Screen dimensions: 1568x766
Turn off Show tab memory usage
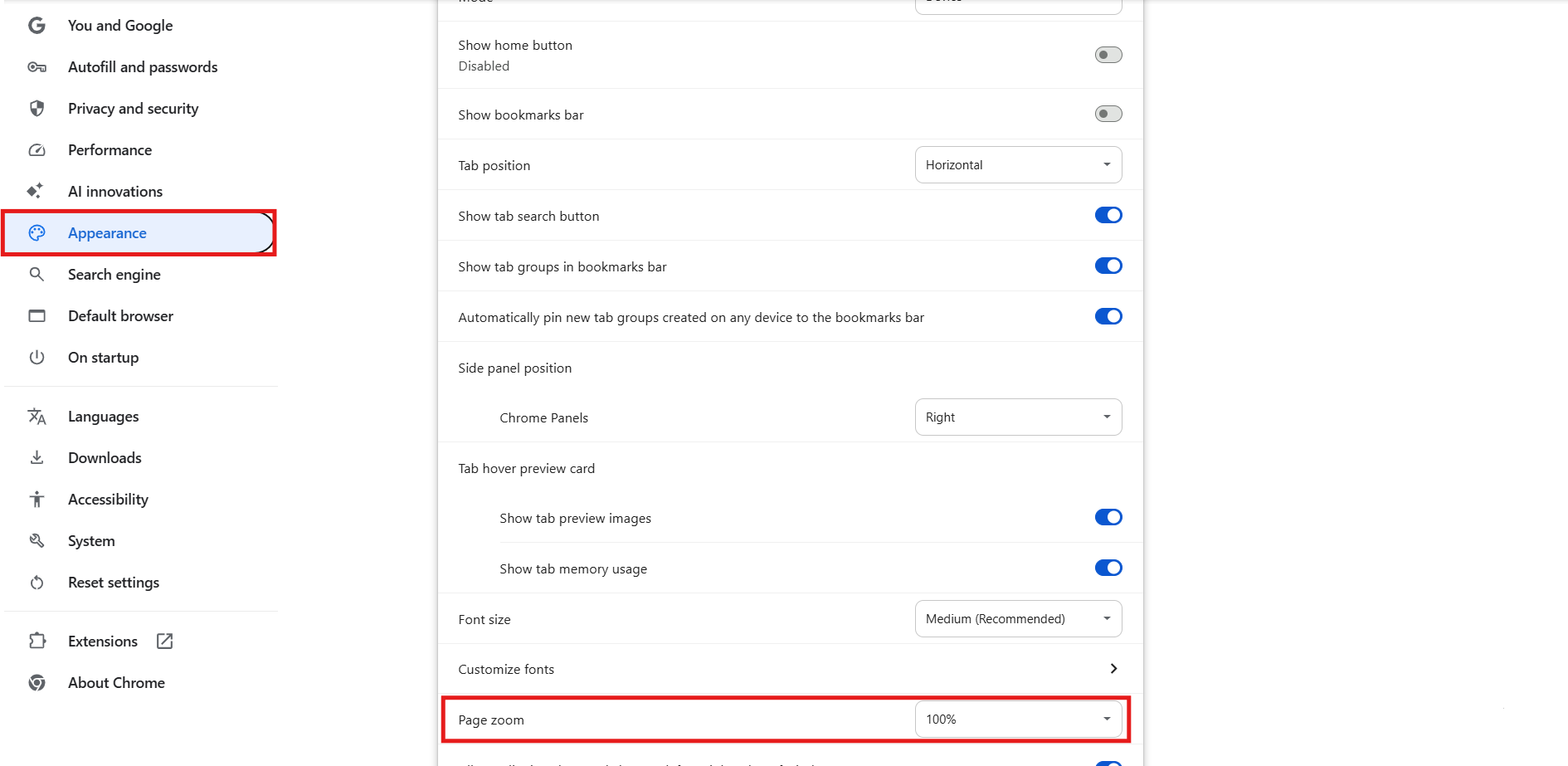tap(1108, 568)
